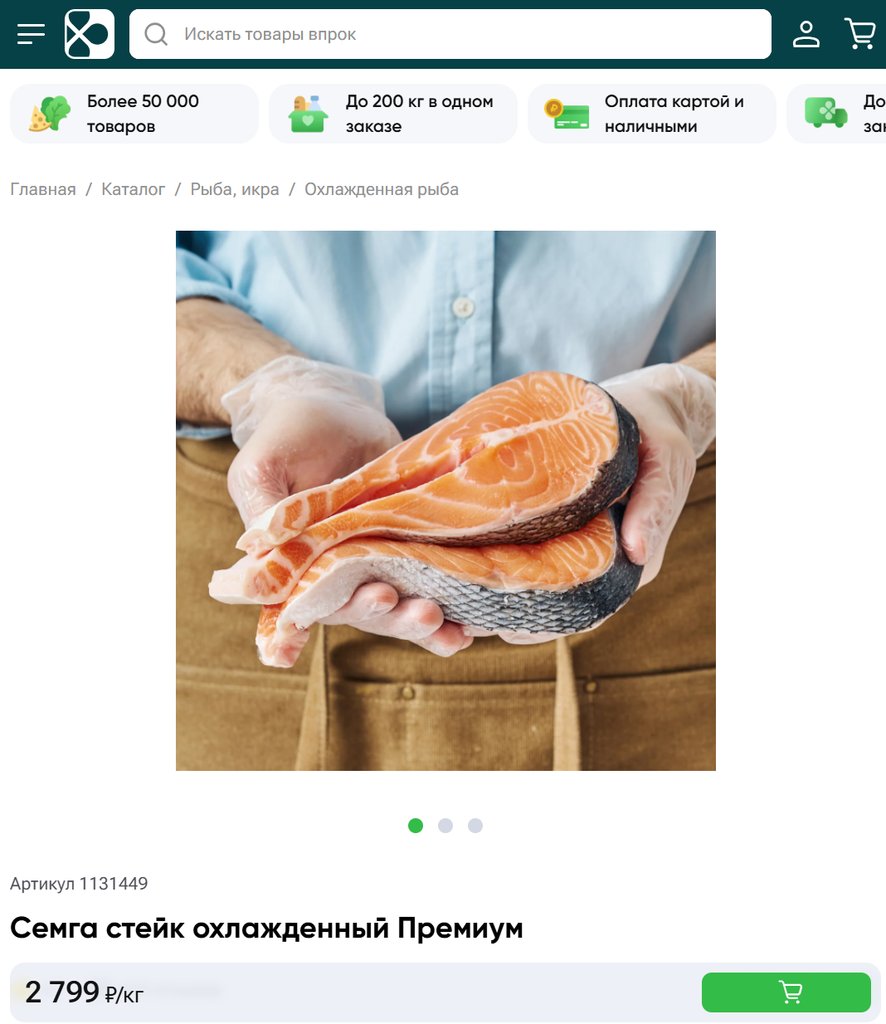
Task: Click the broccoli and cheese icon
Action: pyautogui.click(x=50, y=114)
